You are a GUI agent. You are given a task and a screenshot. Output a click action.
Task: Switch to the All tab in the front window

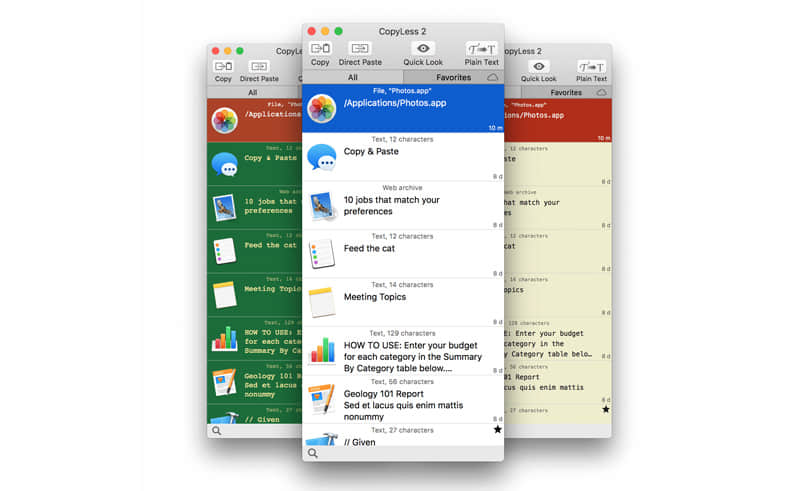click(x=353, y=77)
